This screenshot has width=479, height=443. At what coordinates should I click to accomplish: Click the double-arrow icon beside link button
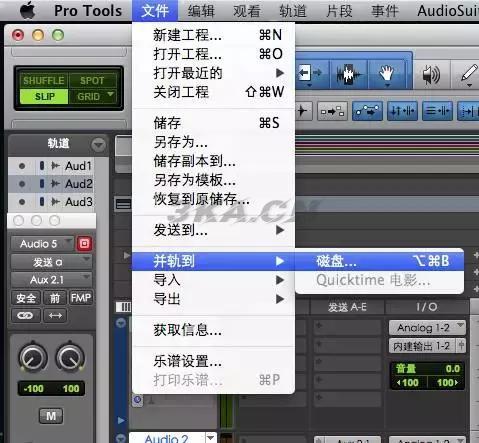coord(55,315)
